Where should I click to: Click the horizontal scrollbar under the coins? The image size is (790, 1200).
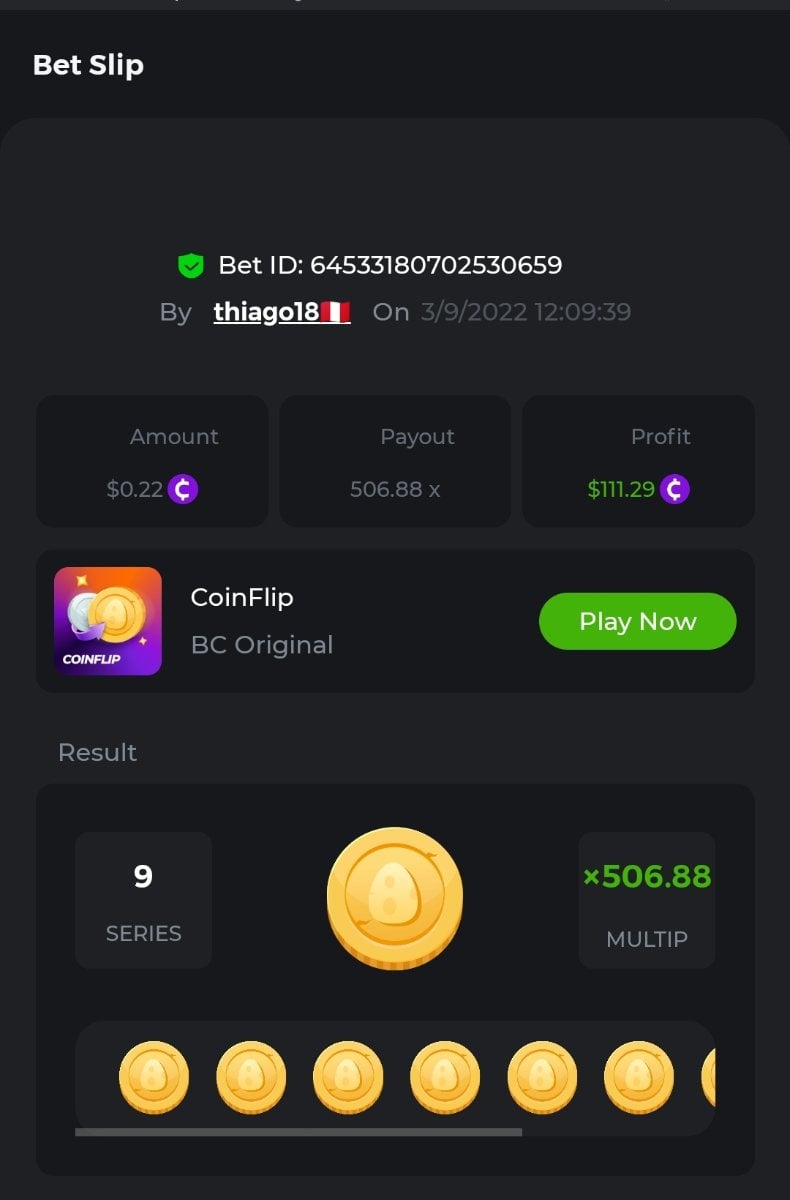[298, 1132]
